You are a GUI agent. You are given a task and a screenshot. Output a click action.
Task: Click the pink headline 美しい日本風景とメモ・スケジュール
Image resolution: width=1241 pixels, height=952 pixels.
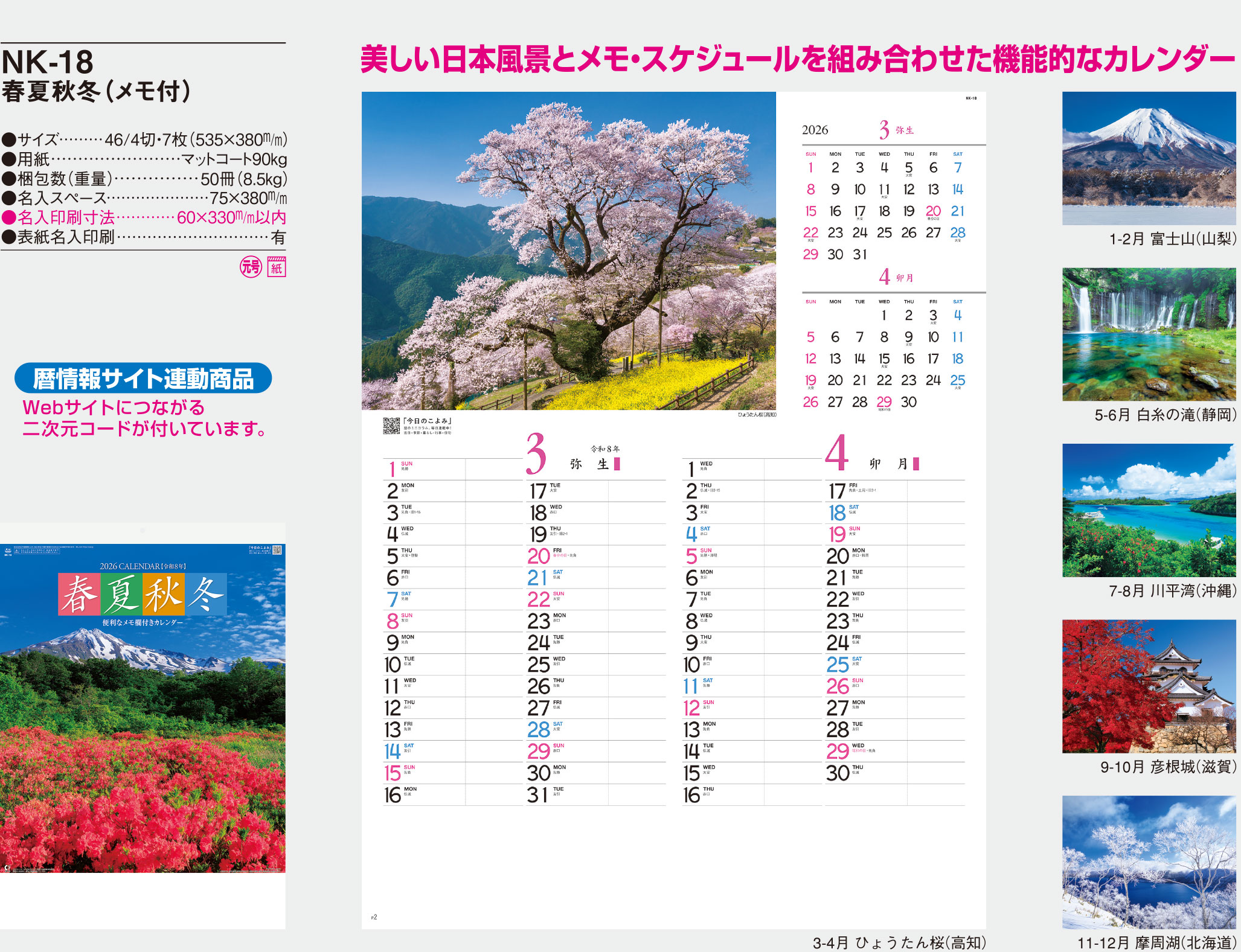798,59
